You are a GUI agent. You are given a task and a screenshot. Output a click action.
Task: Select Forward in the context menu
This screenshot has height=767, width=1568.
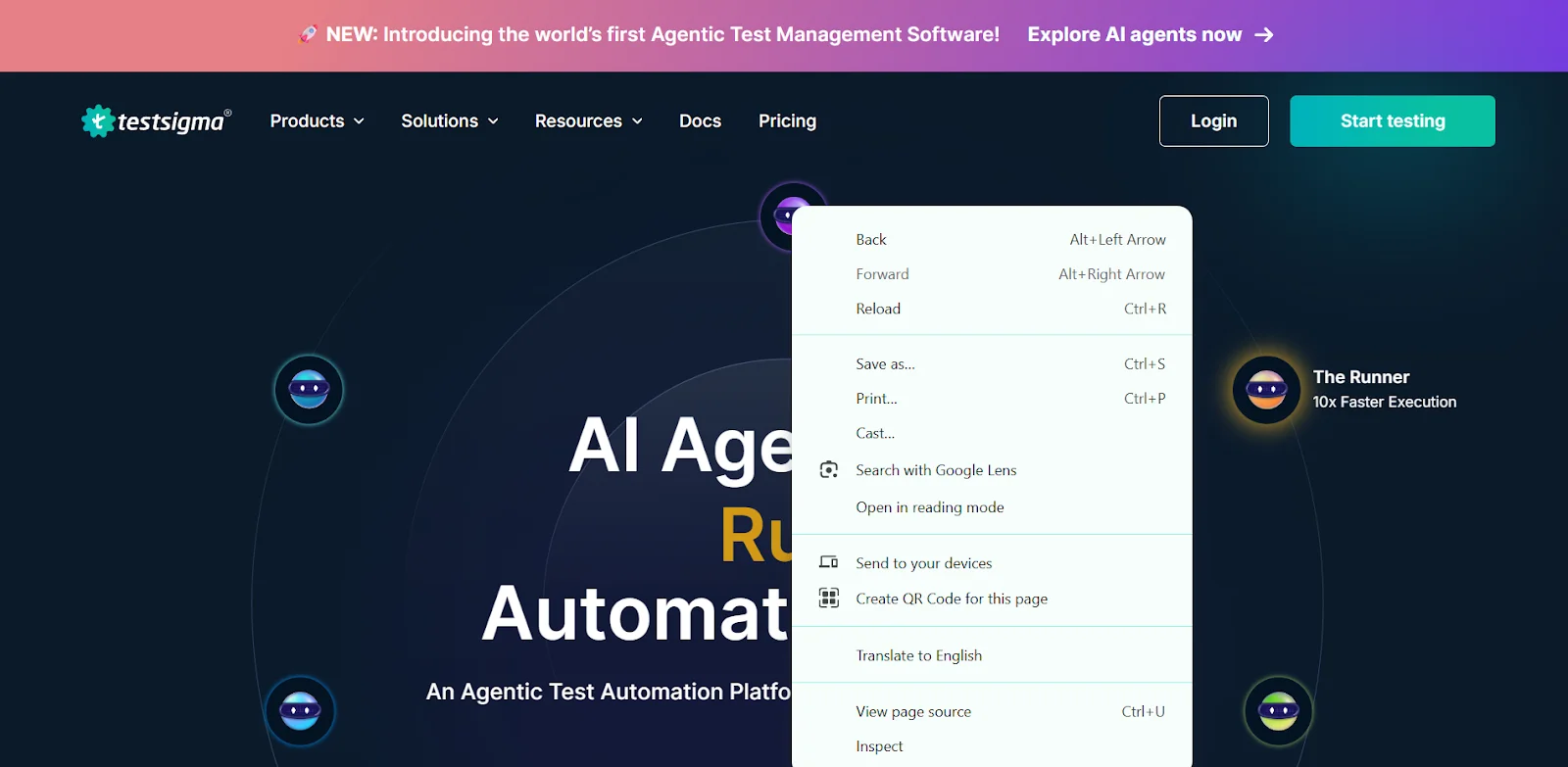pos(992,274)
